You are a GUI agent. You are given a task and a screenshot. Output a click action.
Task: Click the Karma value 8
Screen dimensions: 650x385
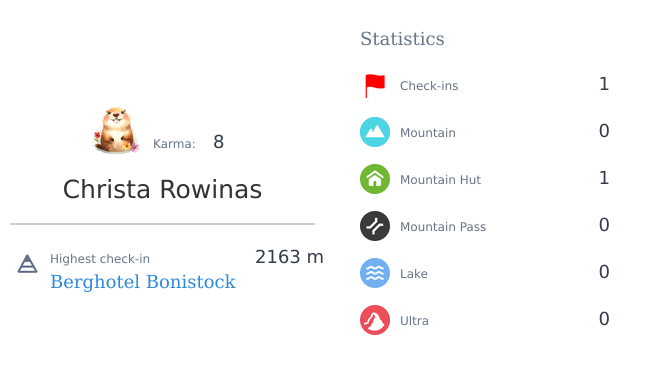coord(218,142)
